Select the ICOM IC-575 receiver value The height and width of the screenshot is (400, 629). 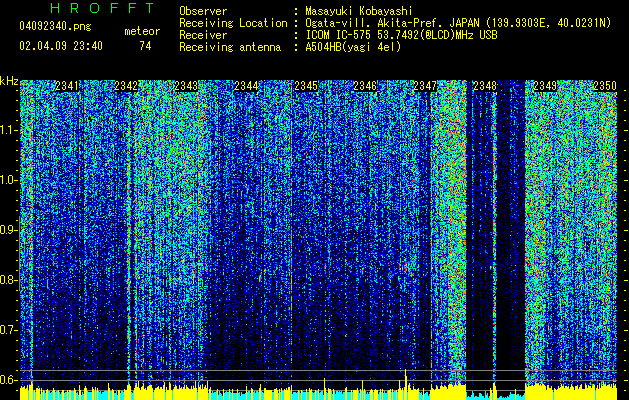[401, 35]
